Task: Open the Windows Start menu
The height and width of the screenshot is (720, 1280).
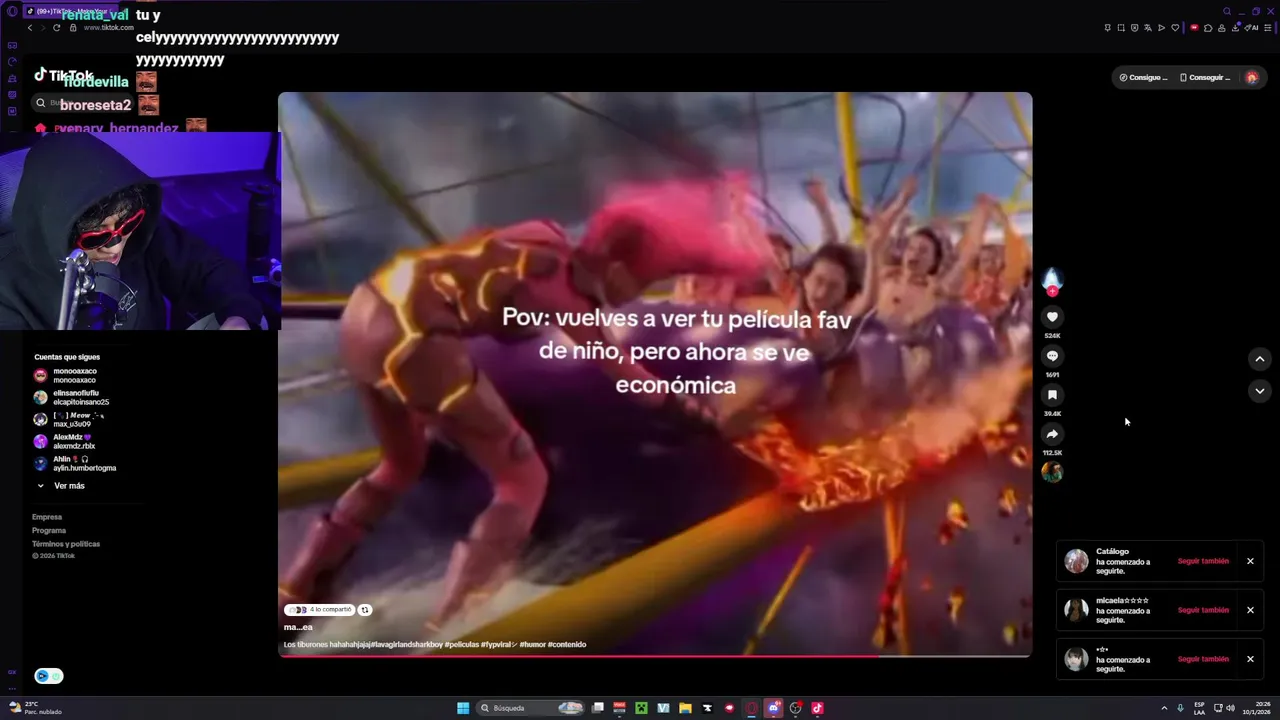Action: [463, 708]
